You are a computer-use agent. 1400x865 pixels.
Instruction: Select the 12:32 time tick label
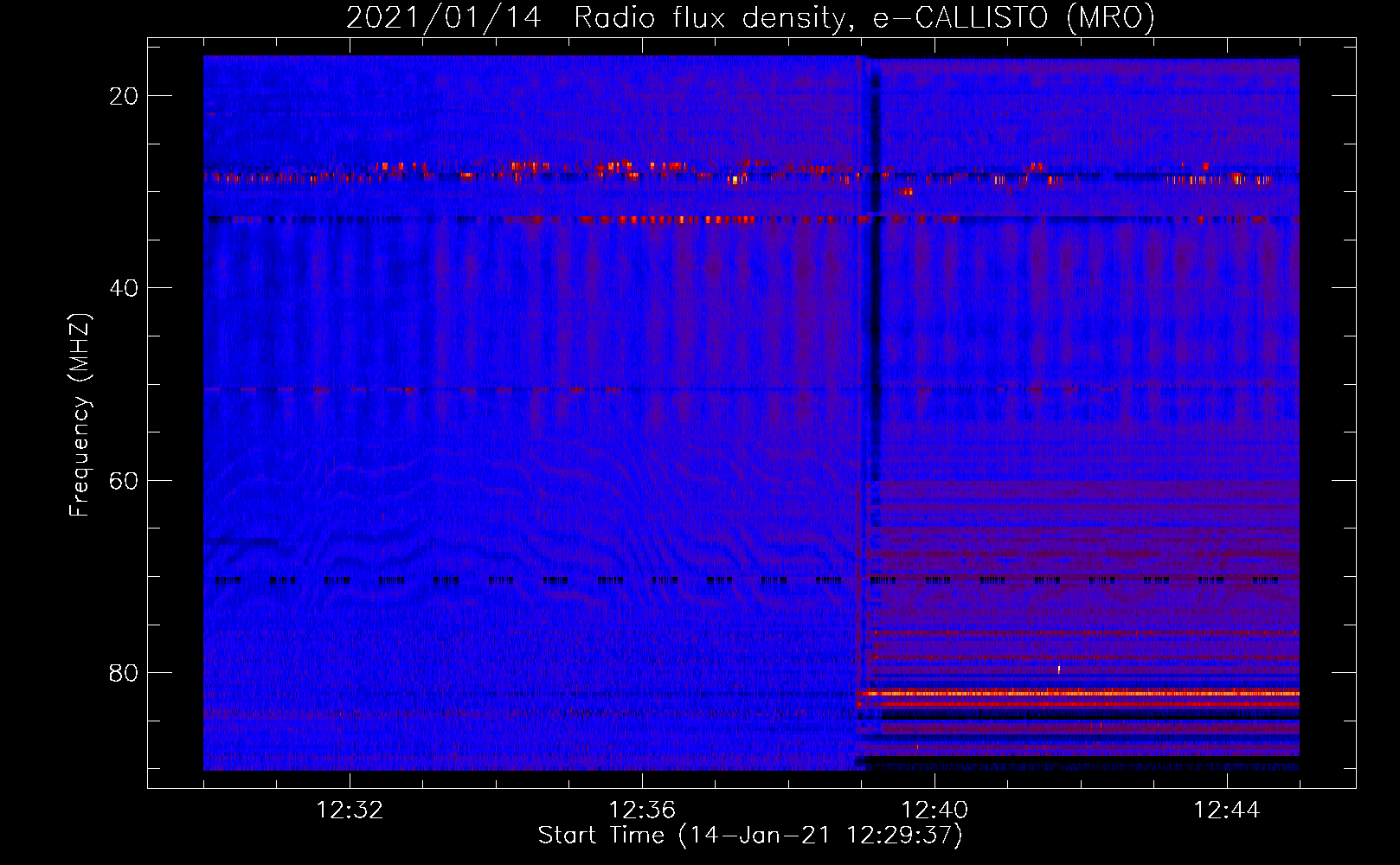point(350,811)
